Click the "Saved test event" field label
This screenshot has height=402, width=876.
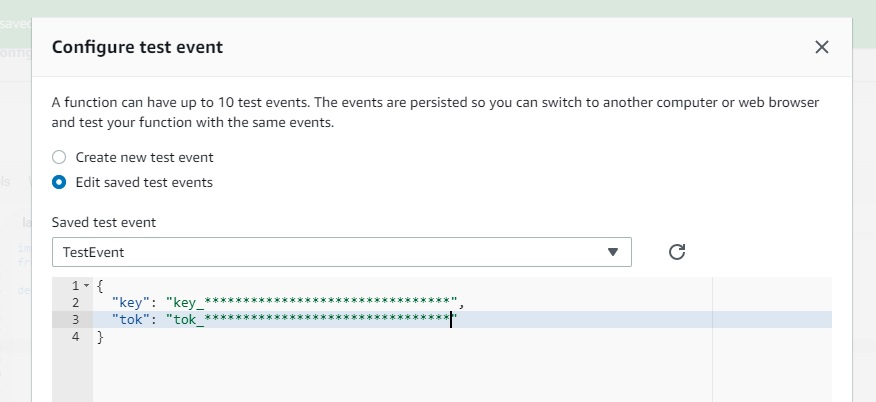tap(105, 222)
